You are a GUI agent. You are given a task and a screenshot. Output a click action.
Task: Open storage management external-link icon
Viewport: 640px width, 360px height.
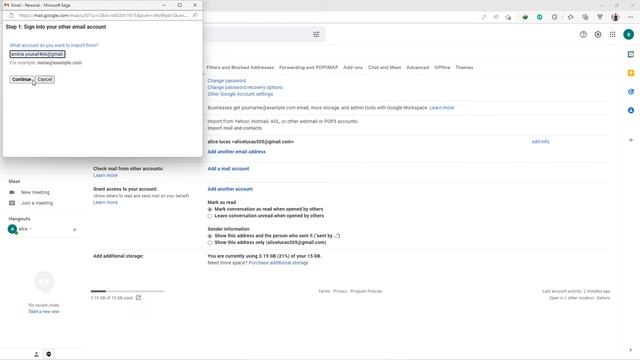(x=138, y=298)
